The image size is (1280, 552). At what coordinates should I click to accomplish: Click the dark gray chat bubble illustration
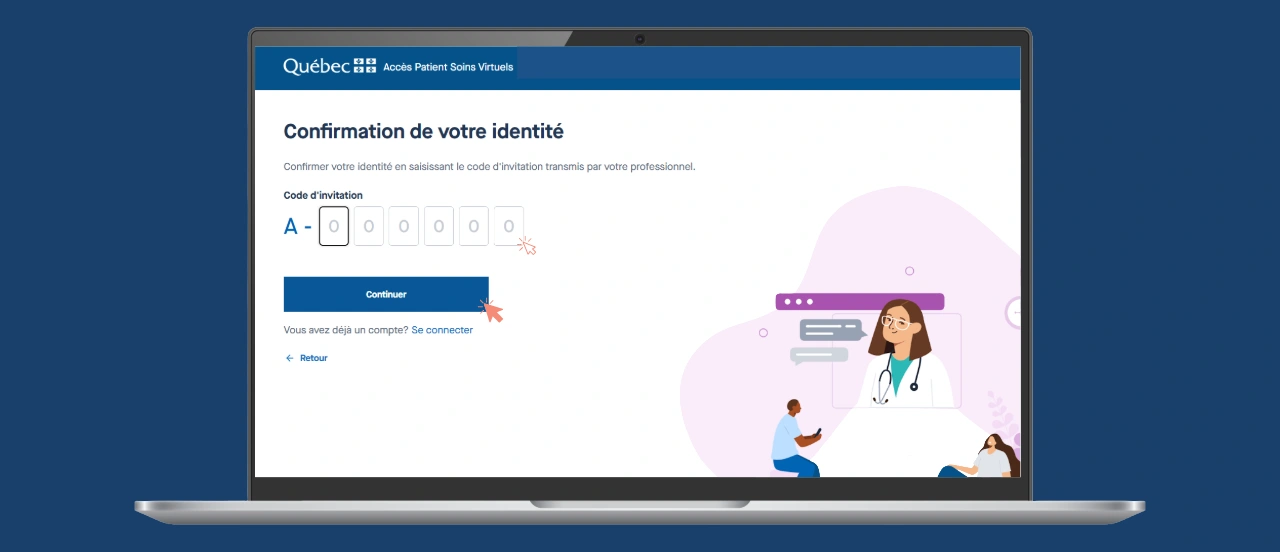(x=831, y=330)
